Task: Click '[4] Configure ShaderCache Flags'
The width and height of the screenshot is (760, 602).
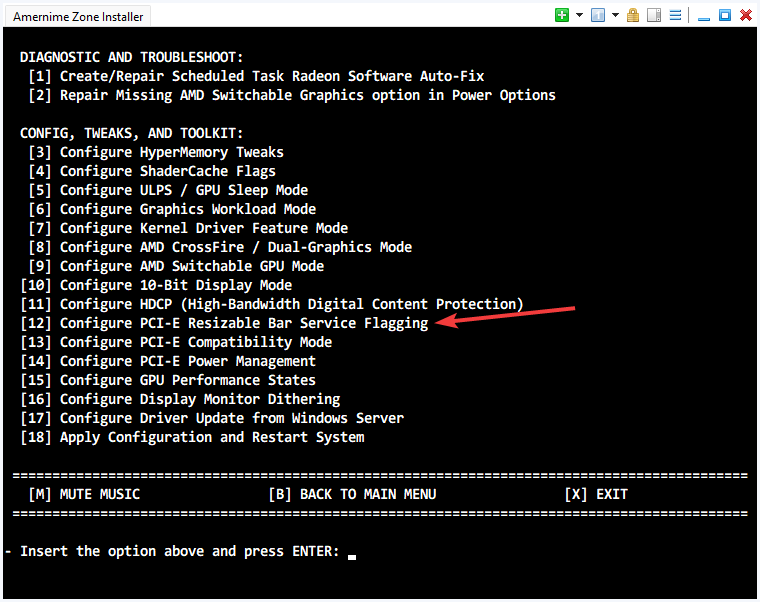Action: click(x=152, y=172)
